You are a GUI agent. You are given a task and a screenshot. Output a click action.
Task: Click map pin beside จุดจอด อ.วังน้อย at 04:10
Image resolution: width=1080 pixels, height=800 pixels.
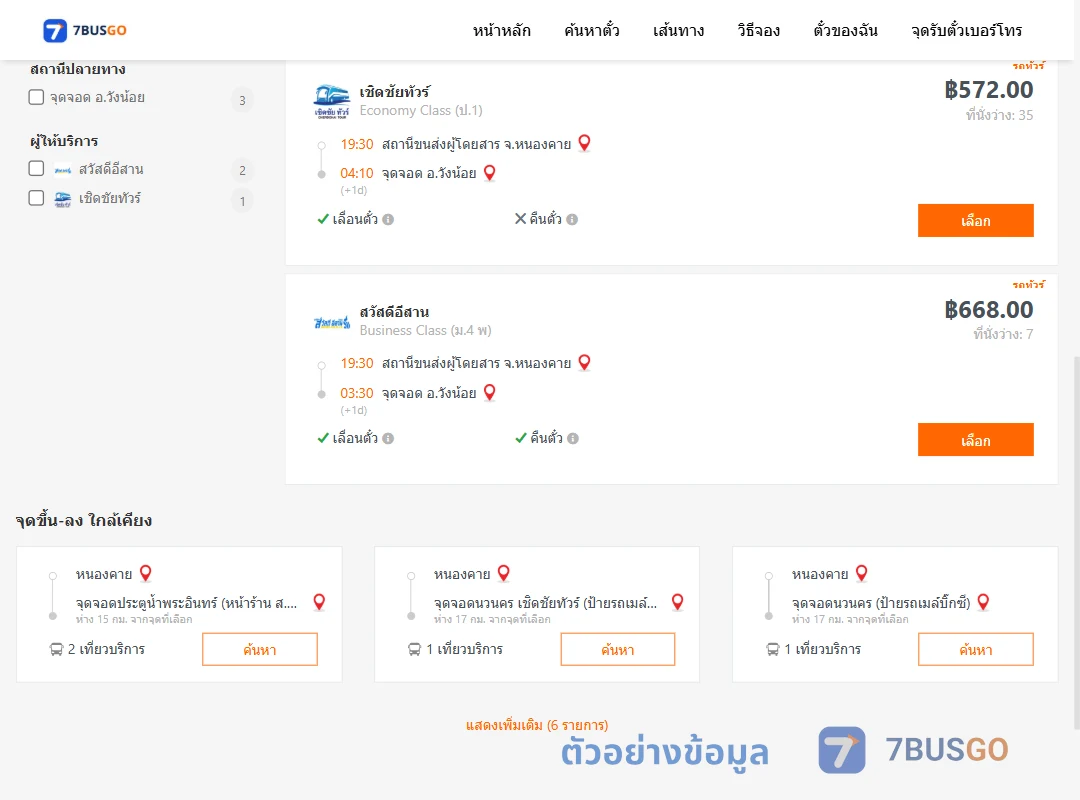point(490,173)
